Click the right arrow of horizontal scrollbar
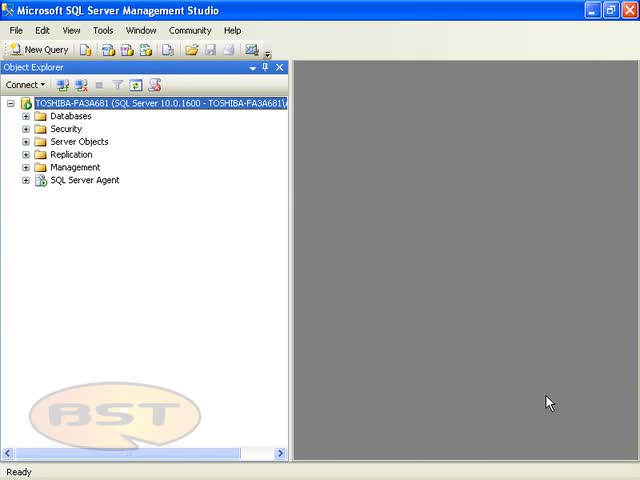 click(280, 453)
